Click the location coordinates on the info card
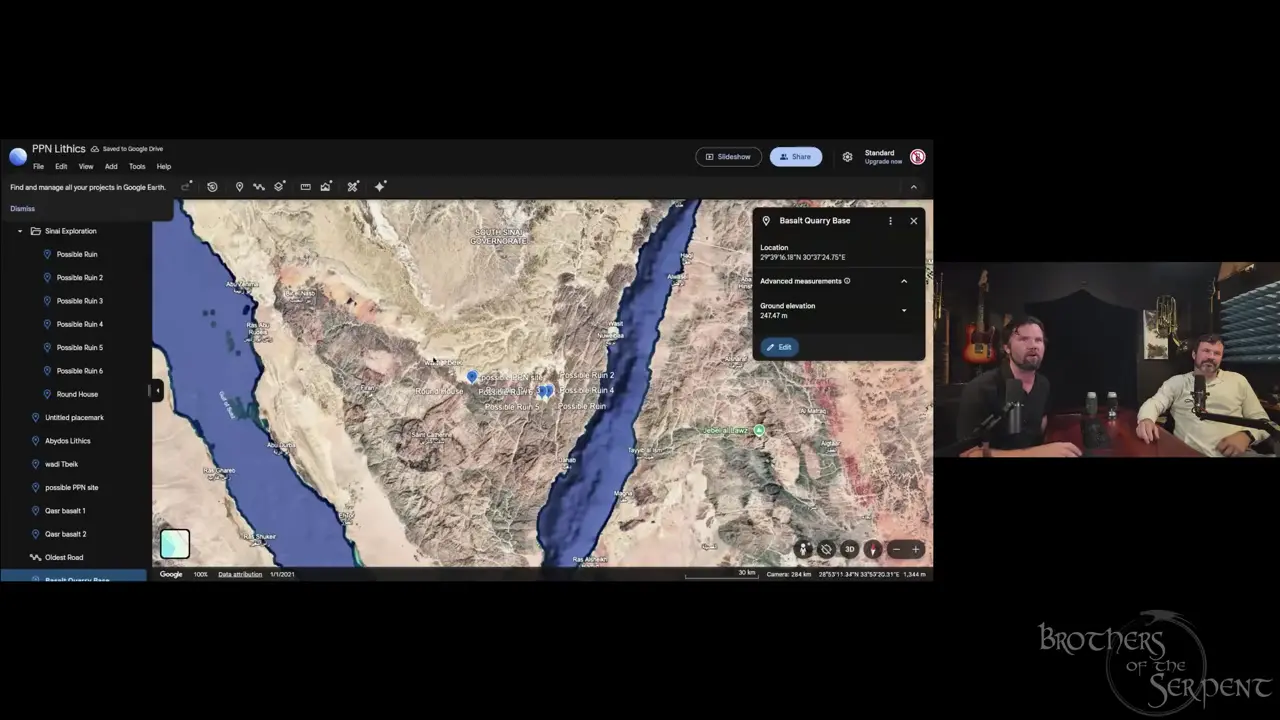The image size is (1280, 720). [802, 257]
